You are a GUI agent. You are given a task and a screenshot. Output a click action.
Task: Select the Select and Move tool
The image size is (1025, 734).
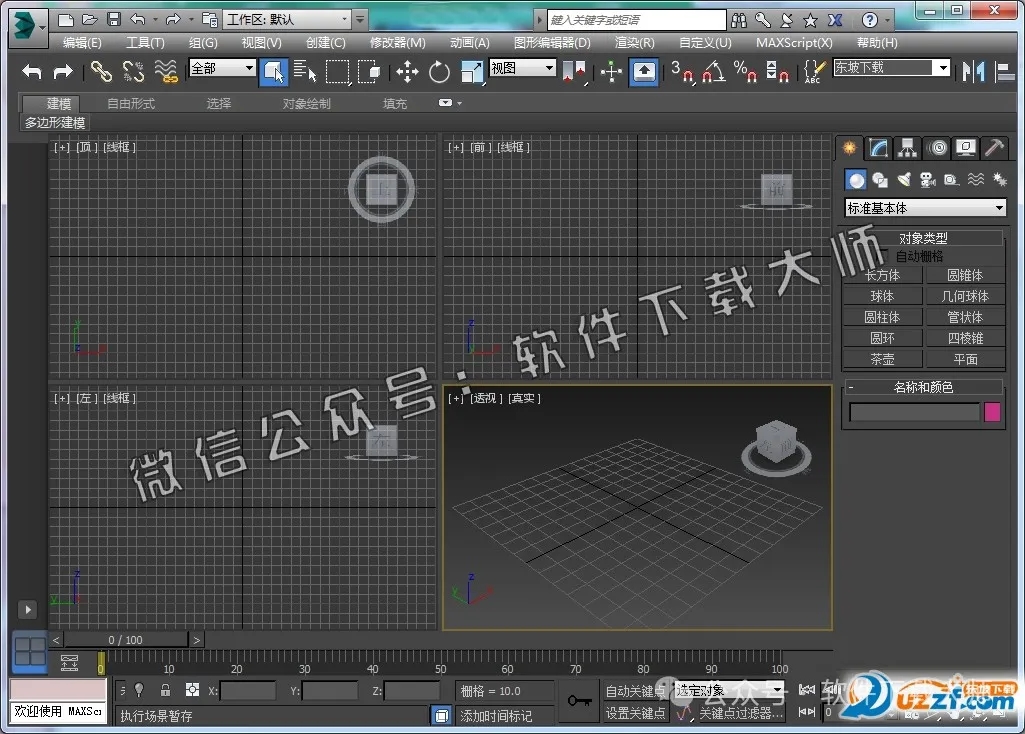[x=407, y=73]
